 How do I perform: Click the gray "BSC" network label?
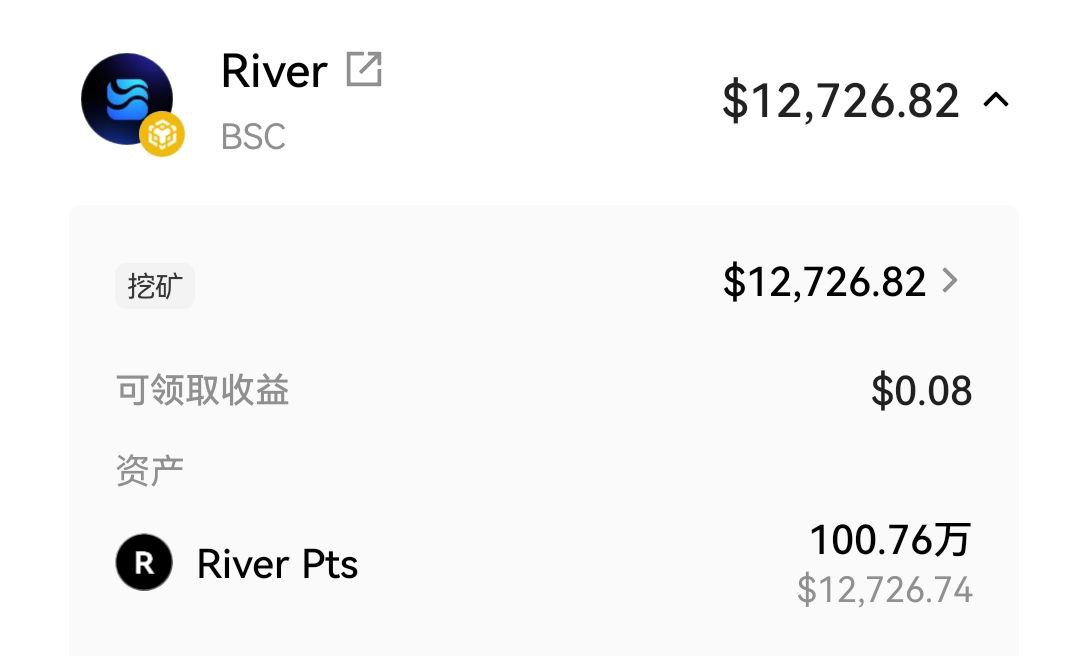[x=253, y=137]
